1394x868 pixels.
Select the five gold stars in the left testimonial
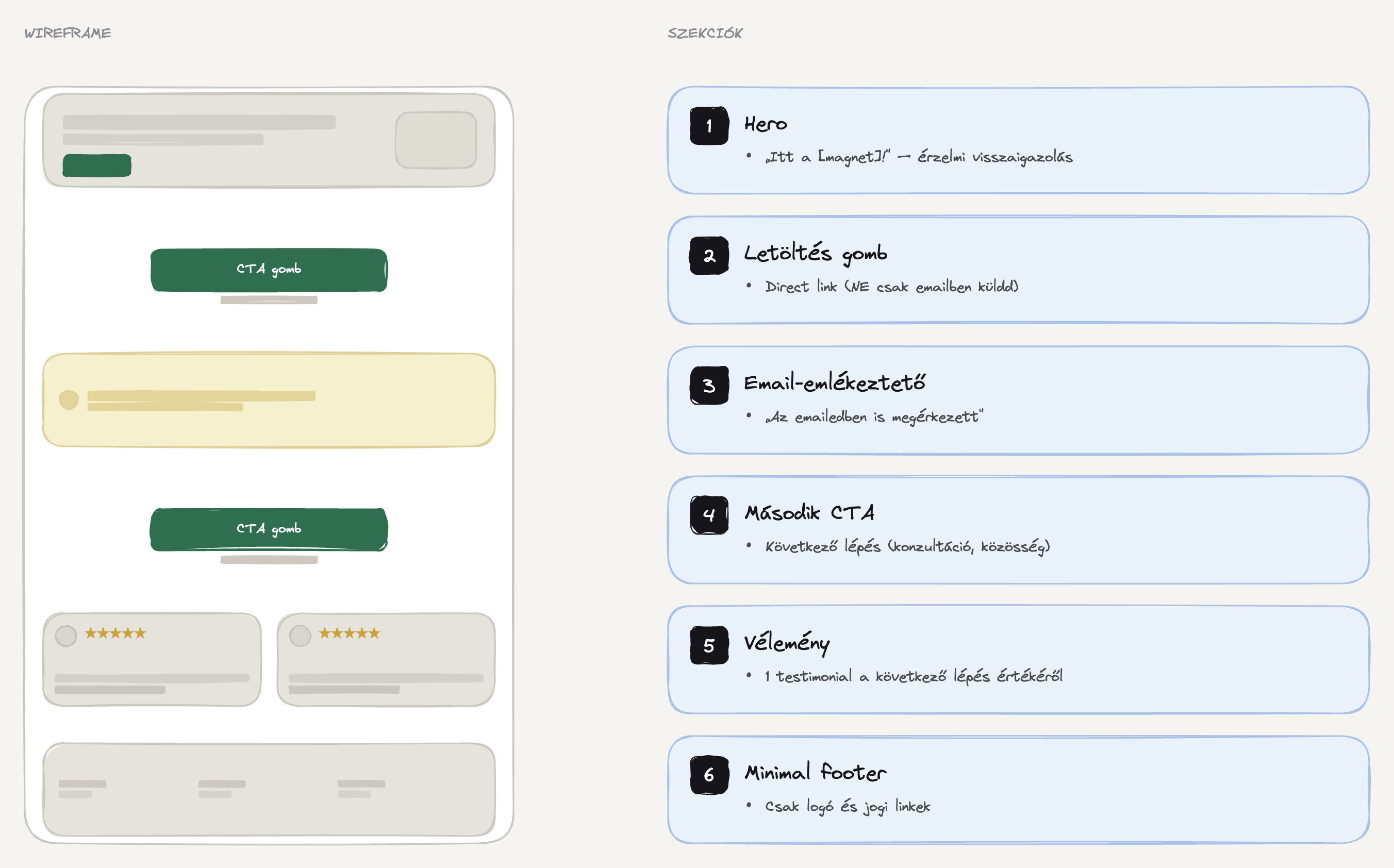(x=115, y=633)
